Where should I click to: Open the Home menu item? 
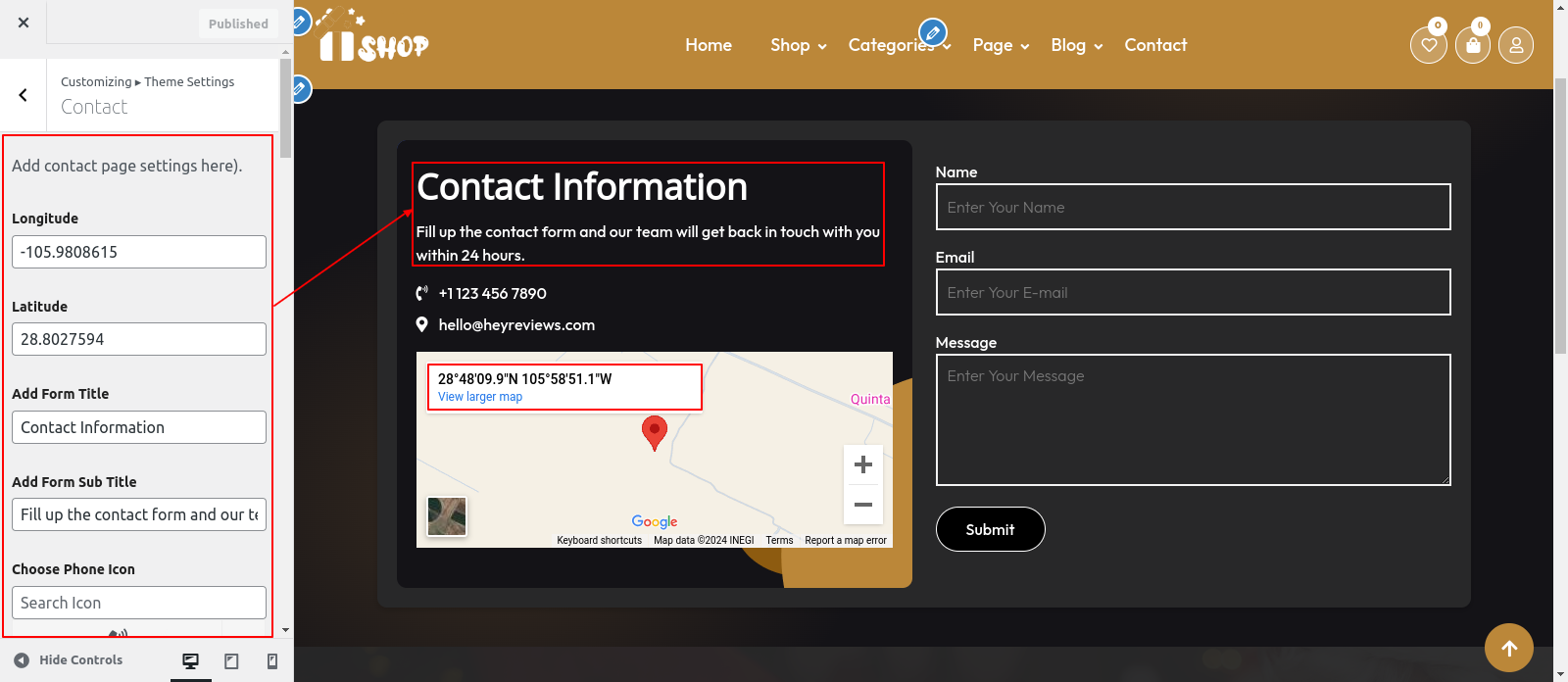[x=709, y=45]
